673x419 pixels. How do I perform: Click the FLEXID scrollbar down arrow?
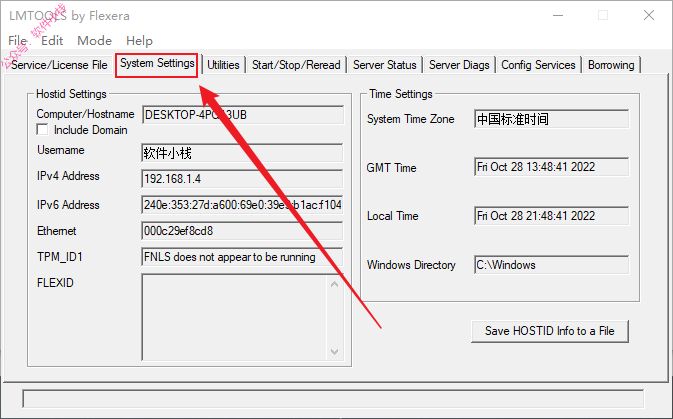click(x=335, y=352)
